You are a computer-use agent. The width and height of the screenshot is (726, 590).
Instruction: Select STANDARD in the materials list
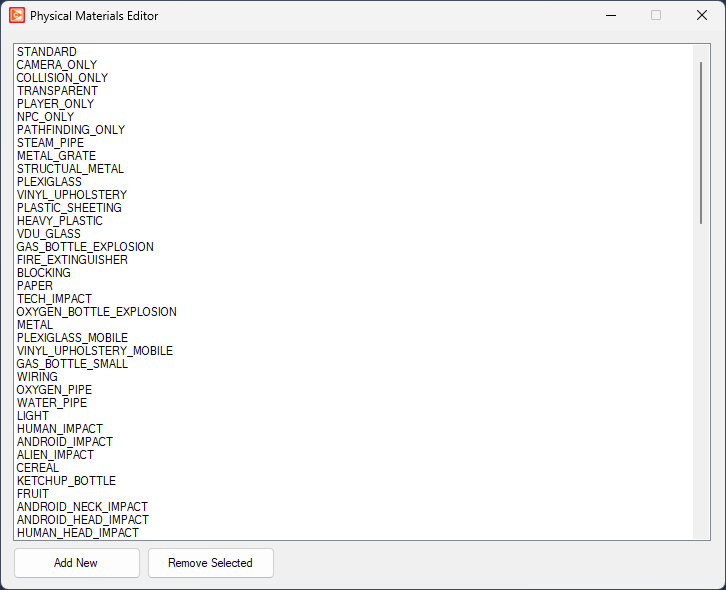[47, 52]
